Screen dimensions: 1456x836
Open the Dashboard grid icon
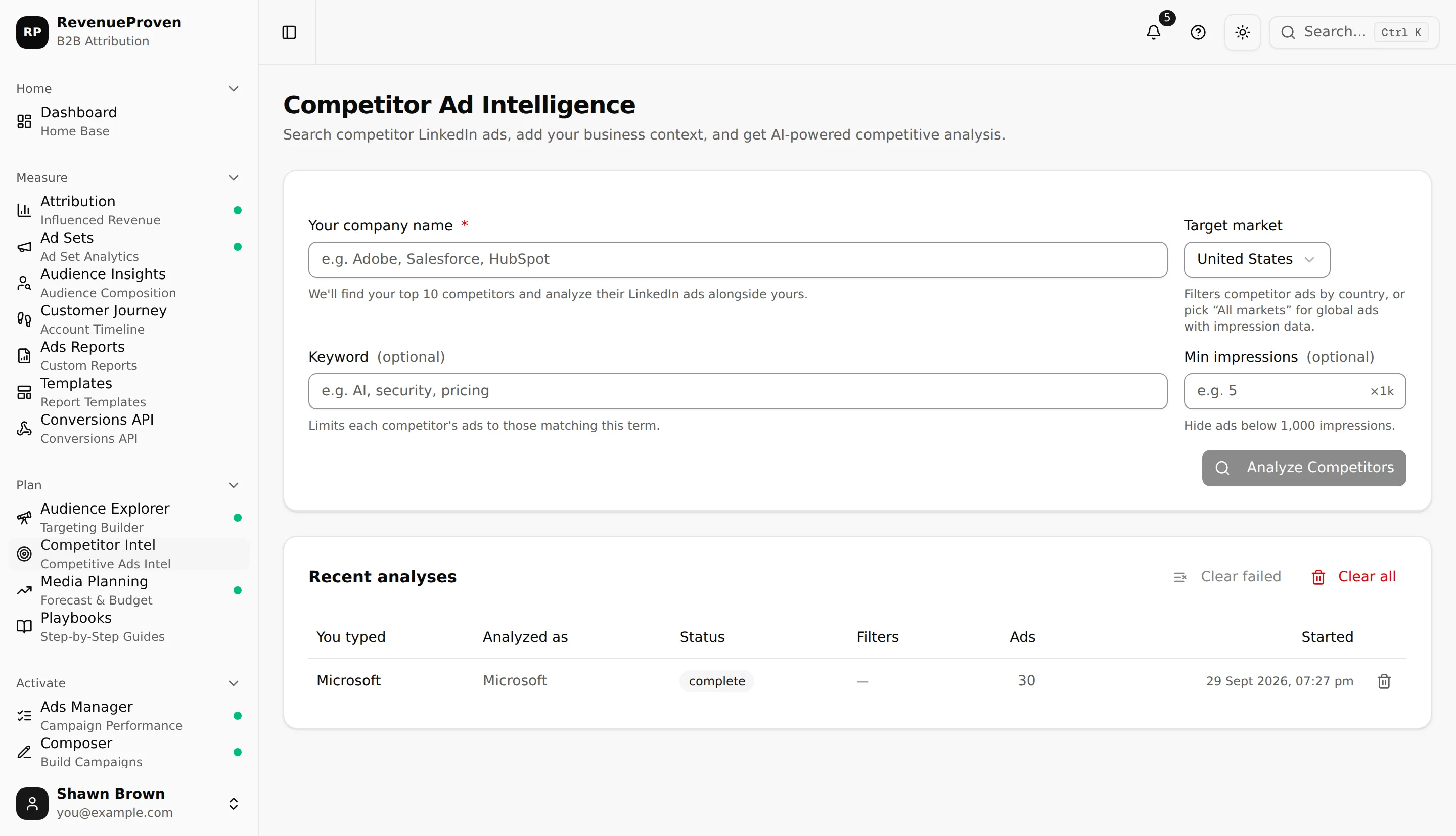coord(24,121)
